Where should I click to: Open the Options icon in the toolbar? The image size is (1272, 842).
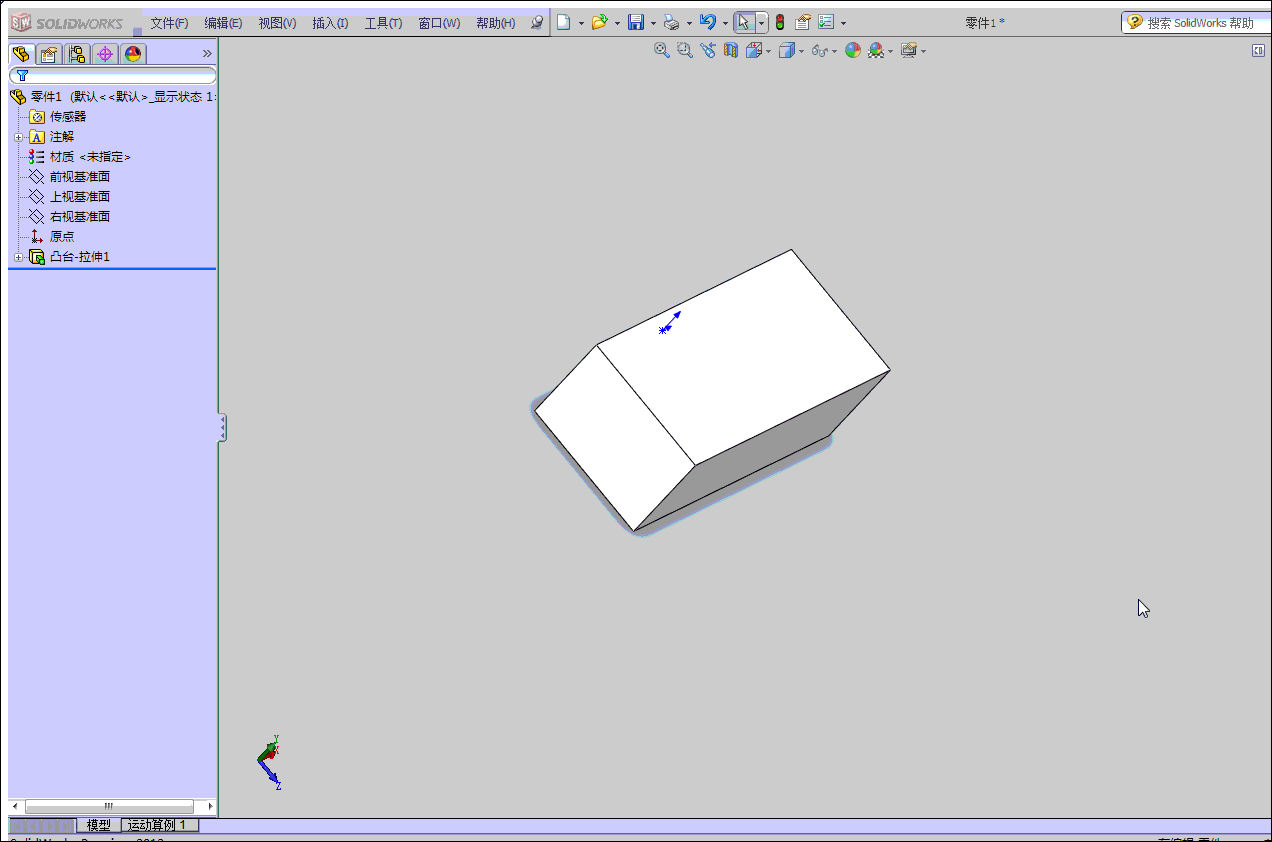click(x=826, y=22)
